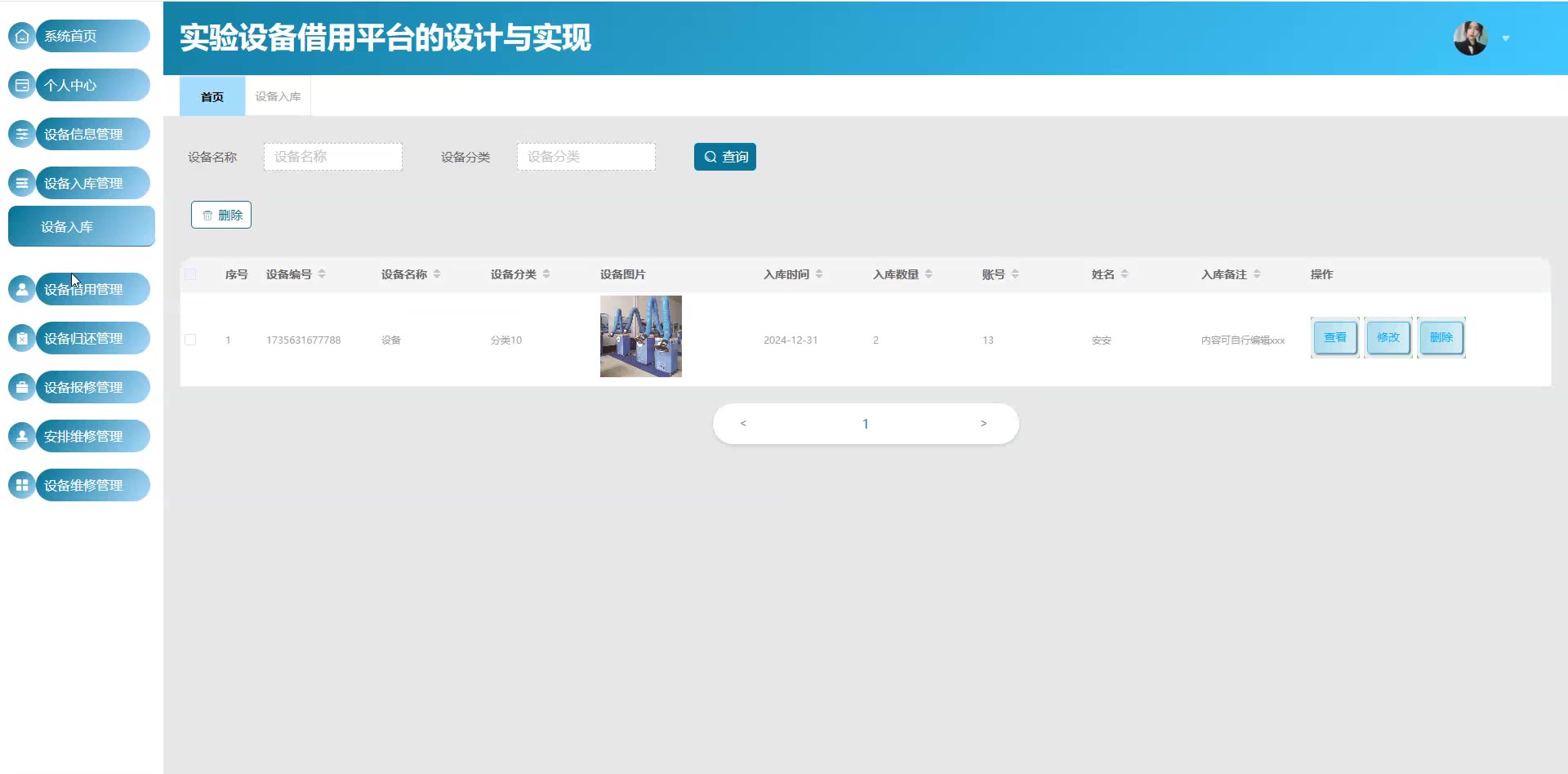The height and width of the screenshot is (774, 1568).
Task: Select the 设备入库 submenu item
Action: (x=82, y=226)
